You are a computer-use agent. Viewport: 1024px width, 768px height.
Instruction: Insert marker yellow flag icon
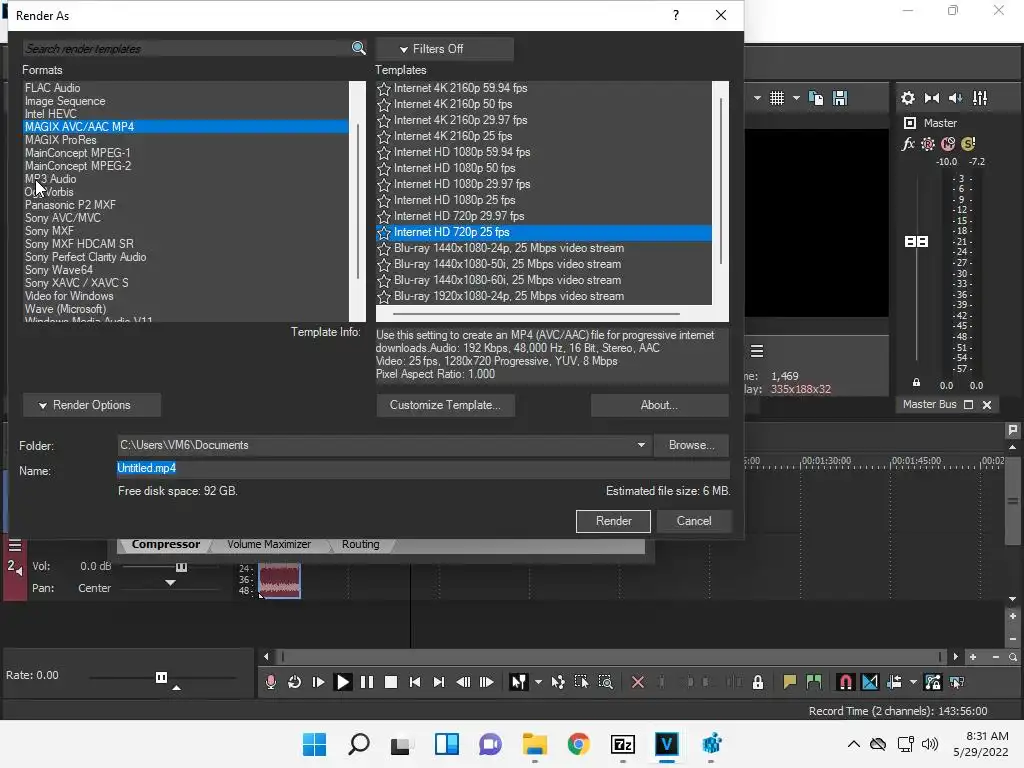click(790, 682)
